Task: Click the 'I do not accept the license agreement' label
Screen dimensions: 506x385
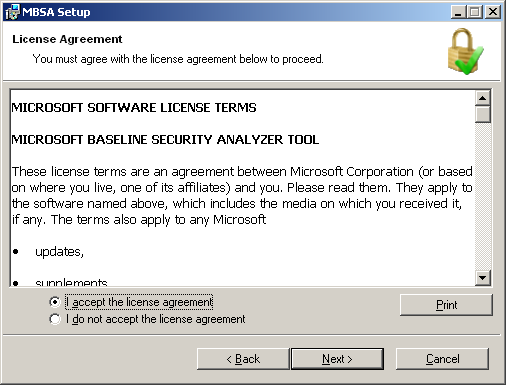Action: (x=155, y=319)
